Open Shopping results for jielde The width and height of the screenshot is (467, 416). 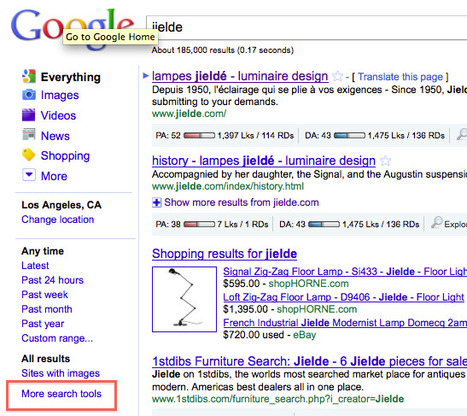click(x=224, y=254)
